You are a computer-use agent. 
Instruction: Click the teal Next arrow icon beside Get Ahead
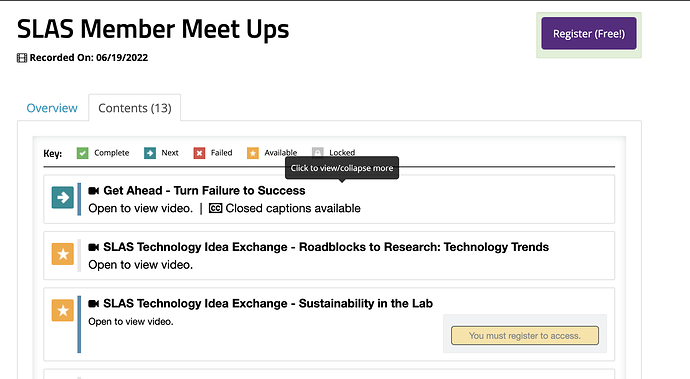[62, 197]
